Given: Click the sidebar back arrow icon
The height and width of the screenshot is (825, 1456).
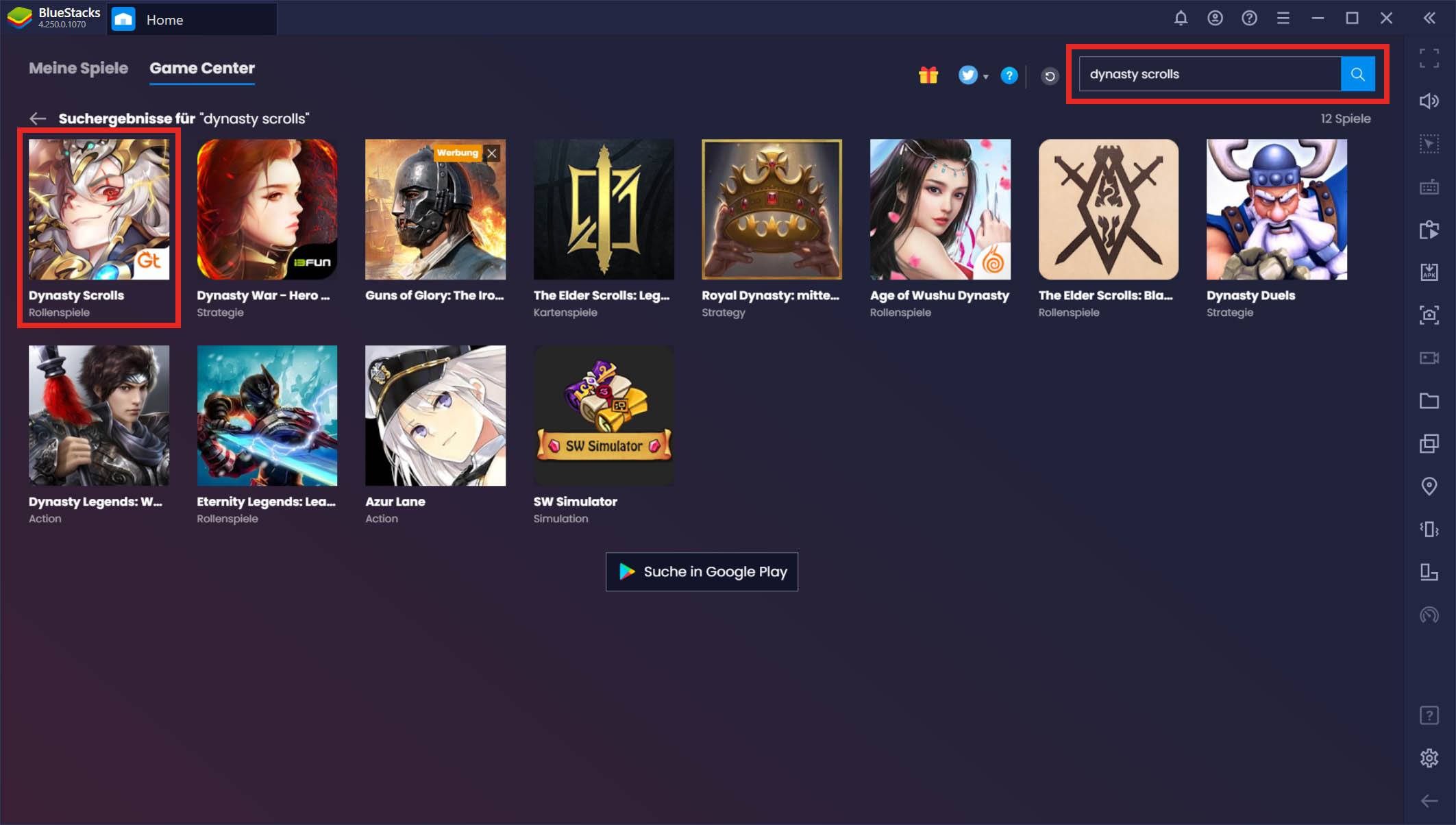Looking at the screenshot, I should point(1429,800).
